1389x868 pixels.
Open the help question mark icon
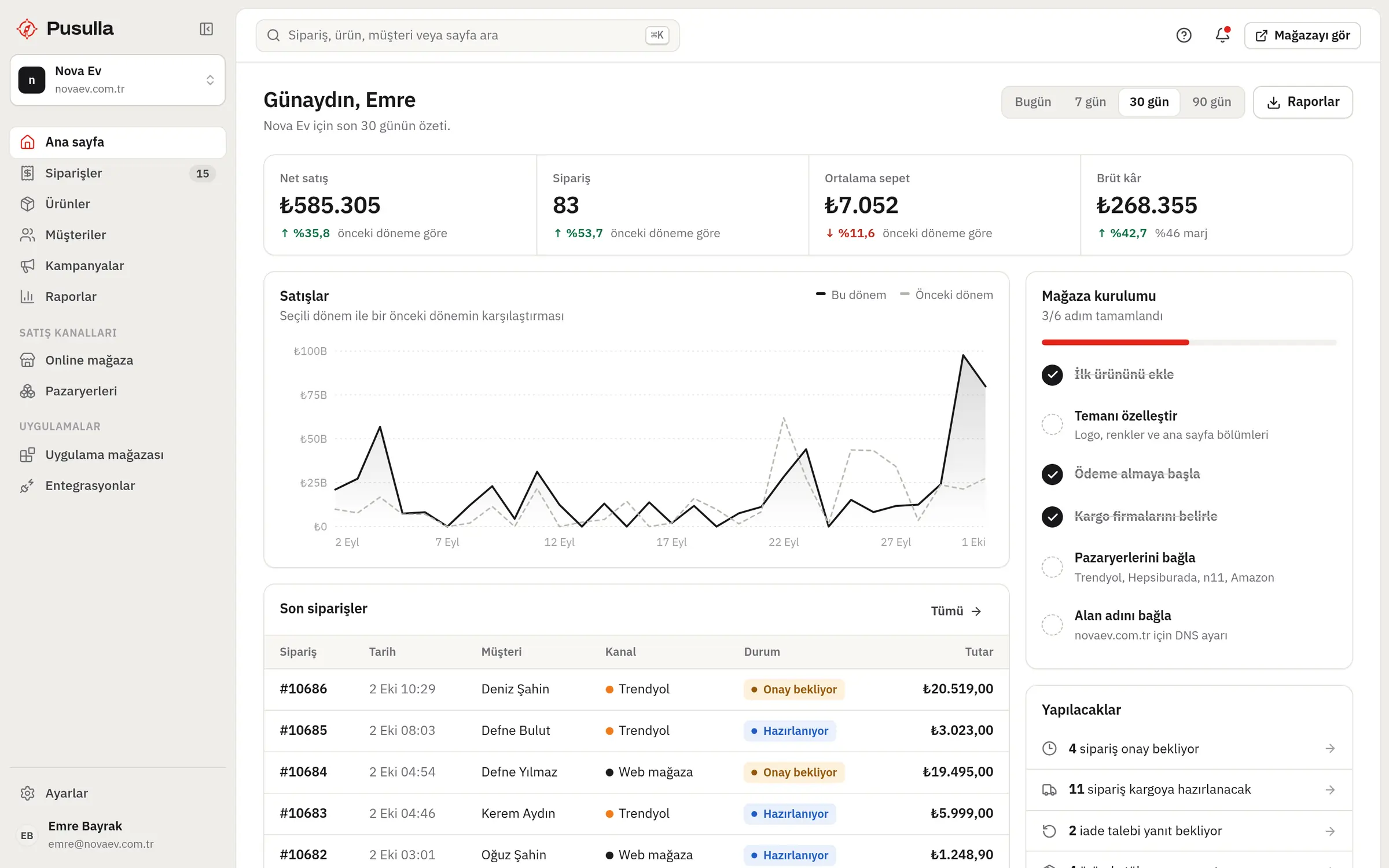tap(1184, 35)
